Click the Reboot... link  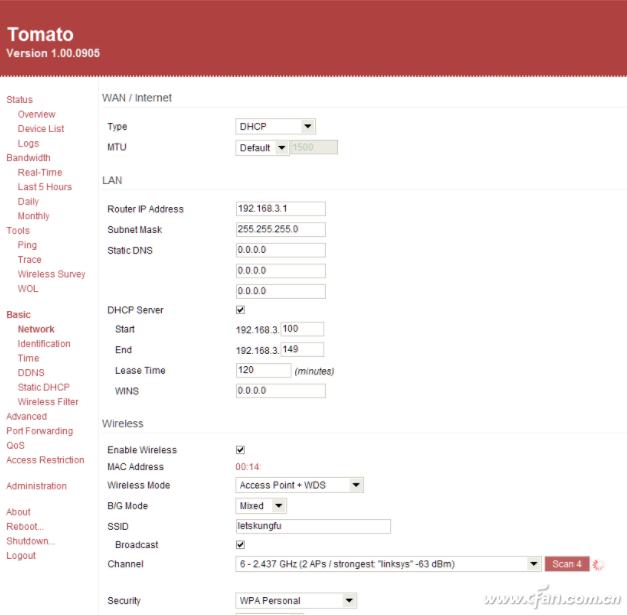pos(25,526)
